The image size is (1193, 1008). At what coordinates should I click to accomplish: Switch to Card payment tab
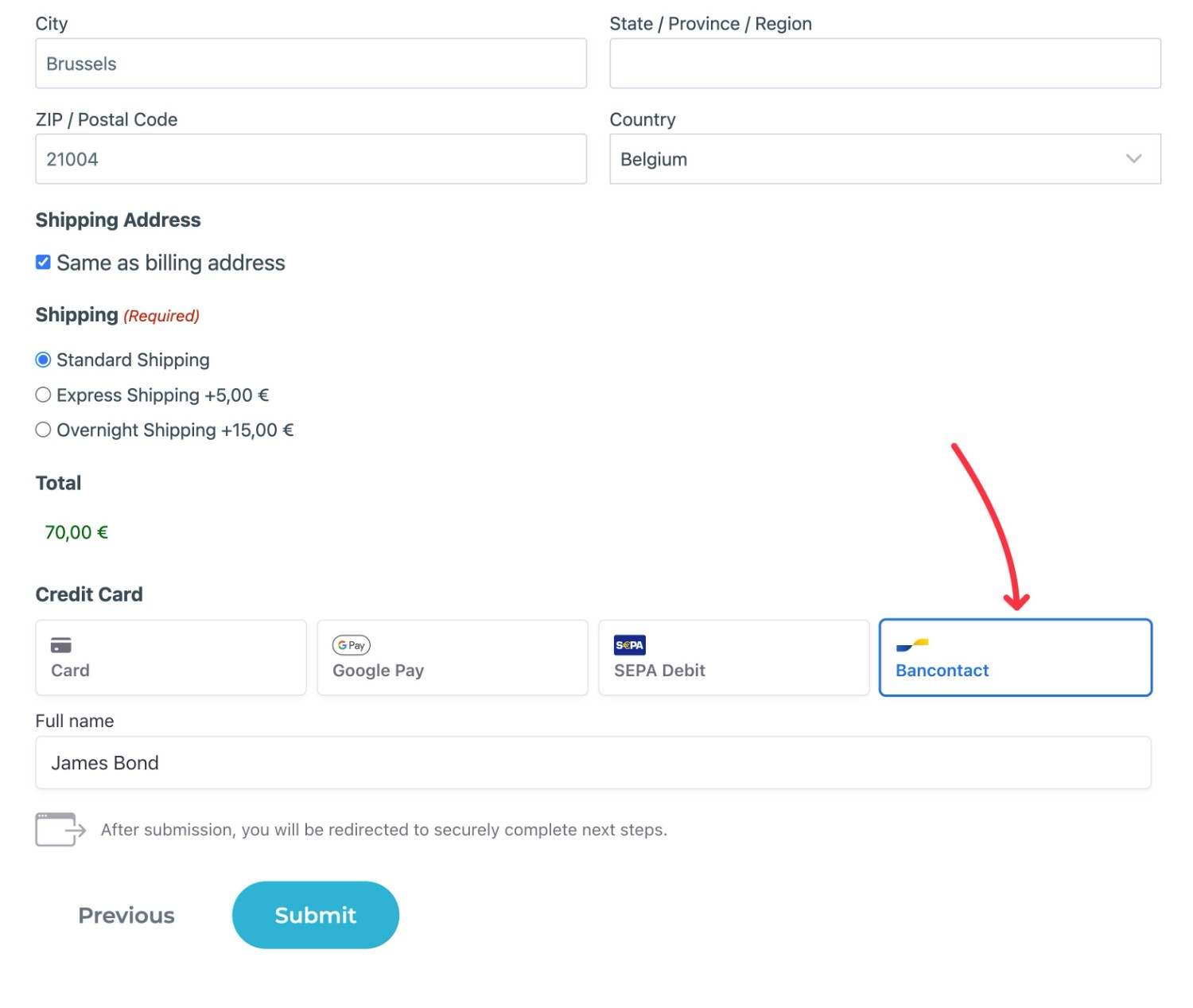tap(171, 658)
